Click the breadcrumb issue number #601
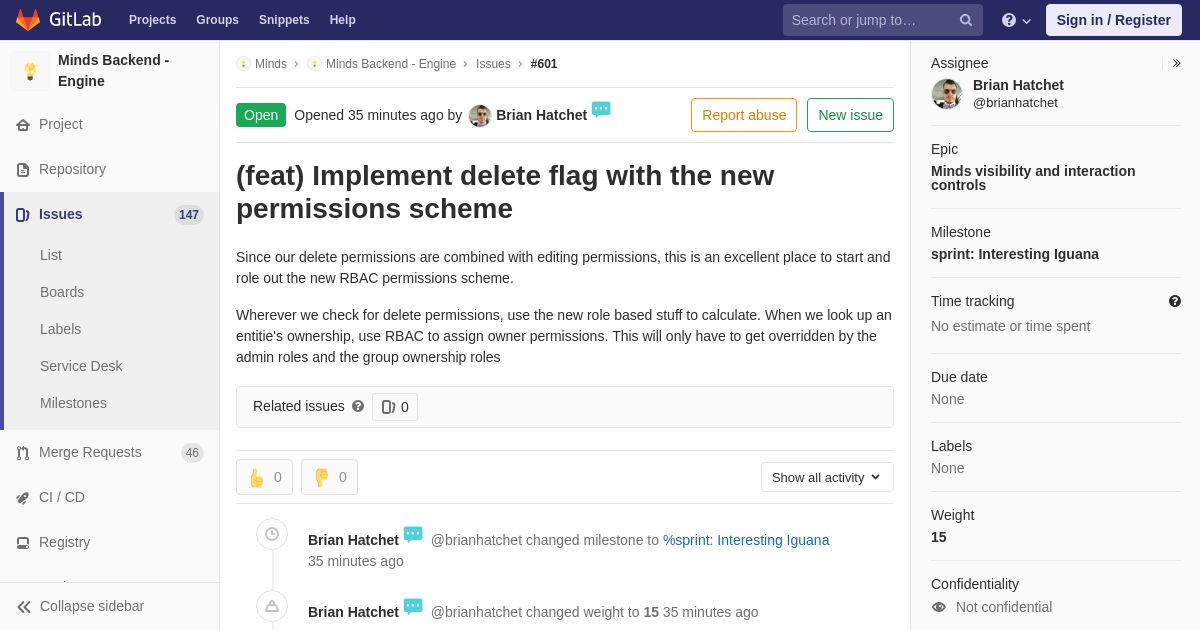 (544, 64)
